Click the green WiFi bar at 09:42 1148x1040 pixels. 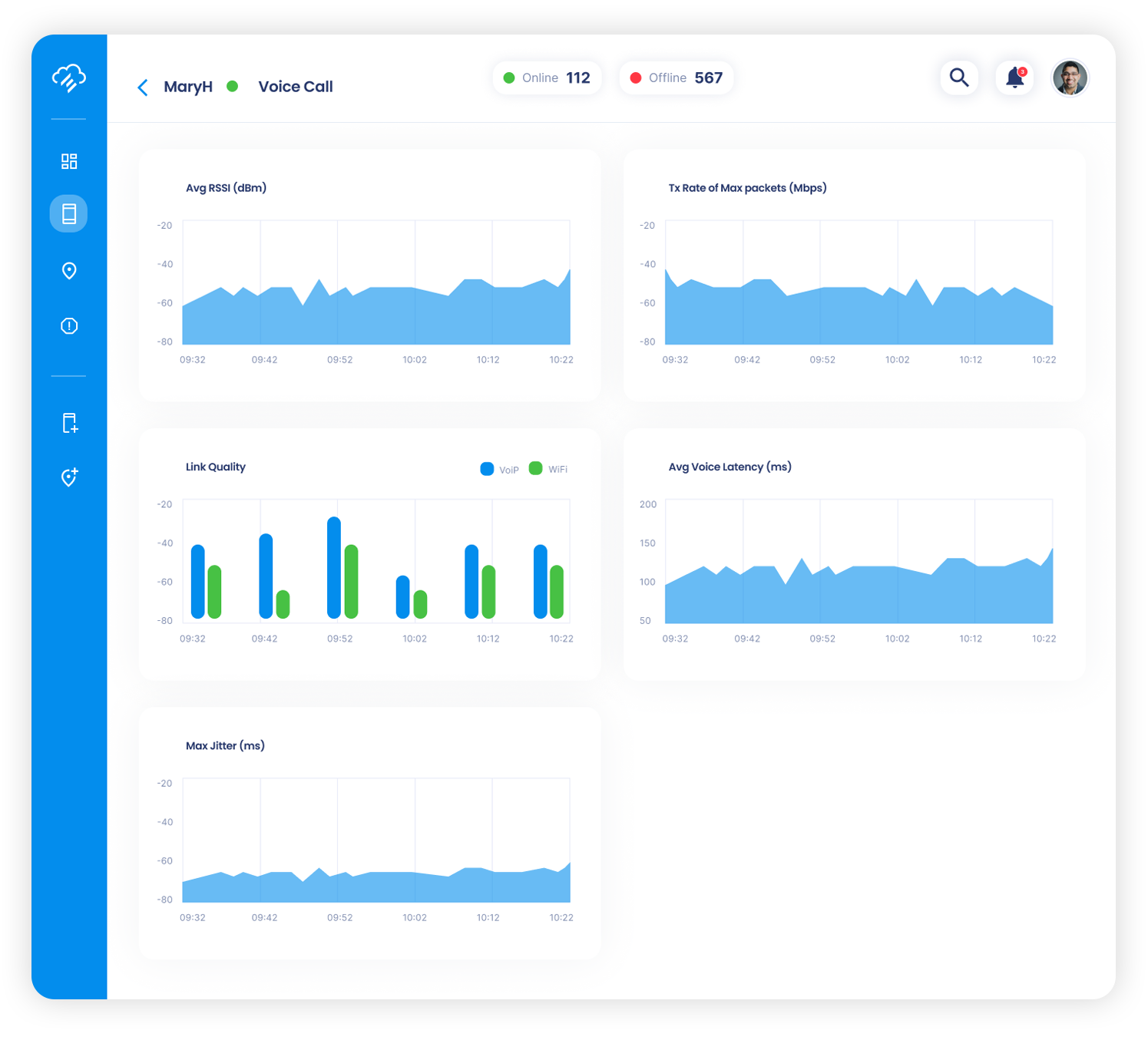click(x=283, y=604)
